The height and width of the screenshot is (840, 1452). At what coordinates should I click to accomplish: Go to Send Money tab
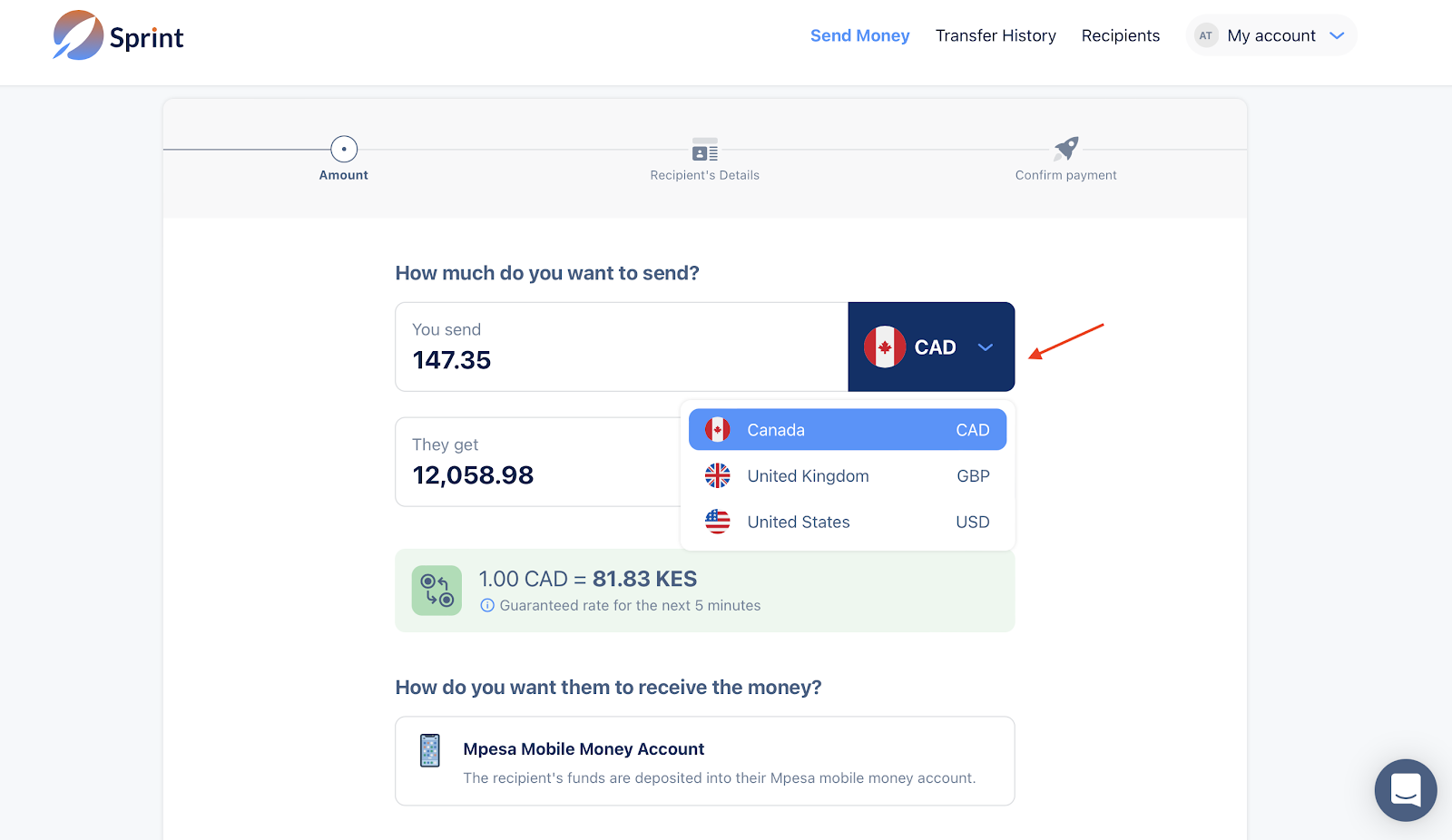click(859, 36)
